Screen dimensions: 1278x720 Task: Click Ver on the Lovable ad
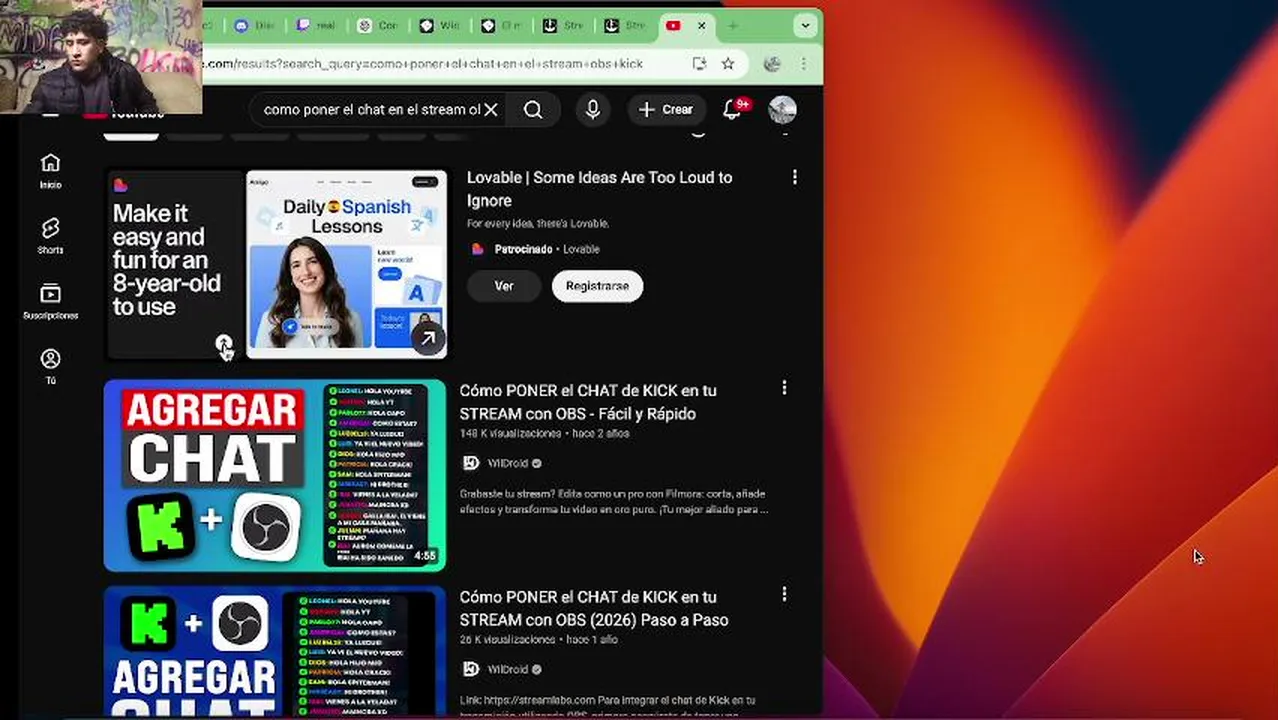[x=504, y=286]
